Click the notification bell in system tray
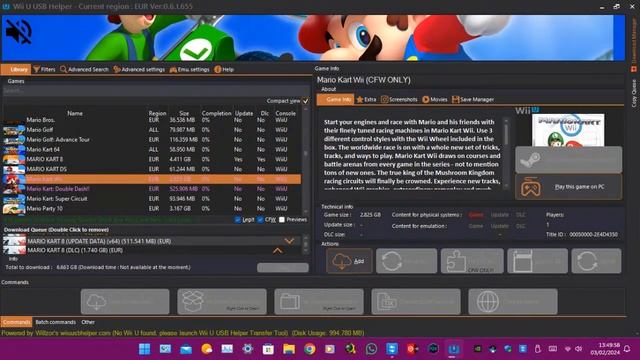Screen dimensions: 640x360 tap(627, 349)
